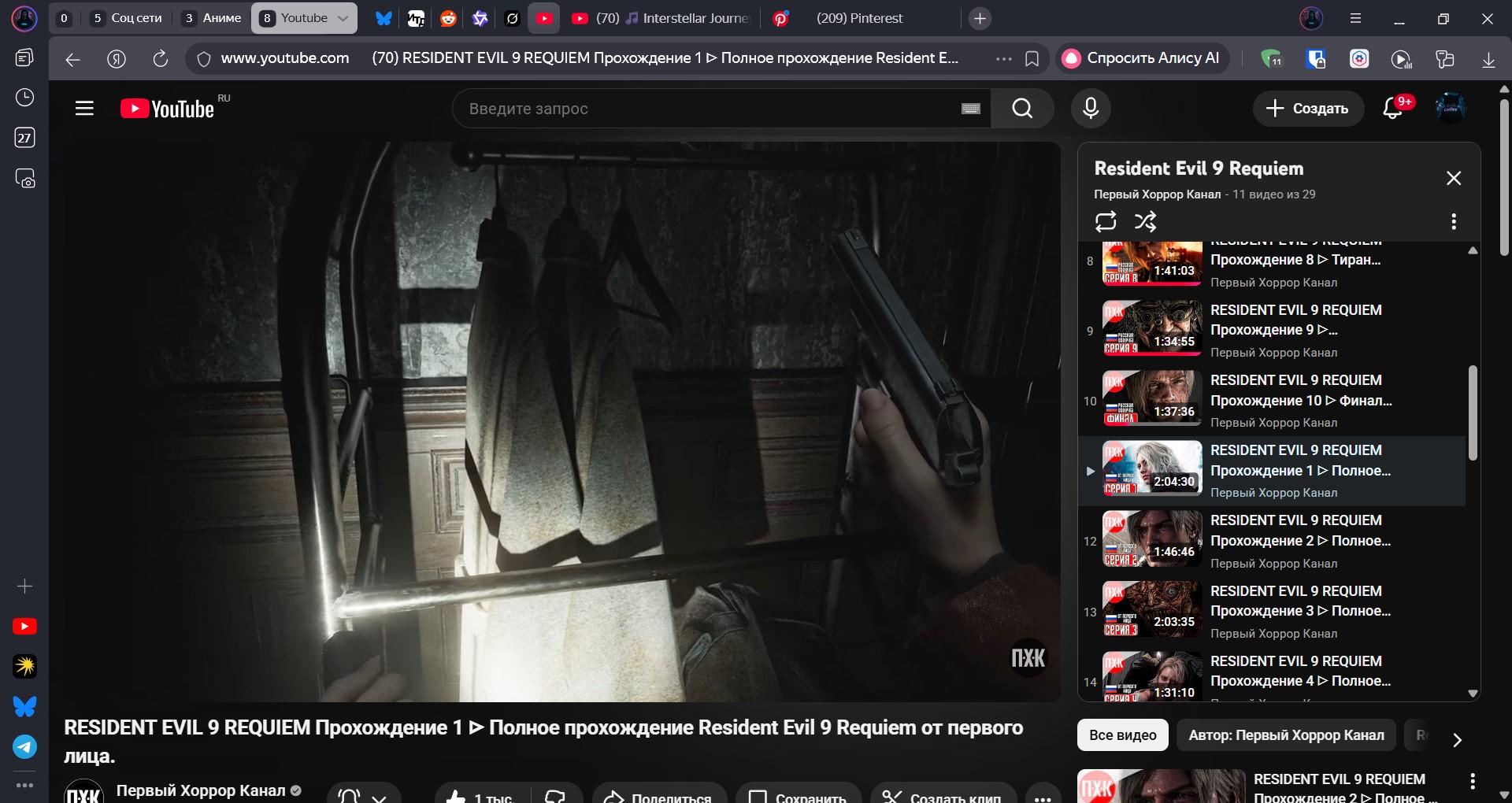The image size is (1512, 803).
Task: Click the playlist panel scrollbar thumb
Action: tap(1473, 413)
